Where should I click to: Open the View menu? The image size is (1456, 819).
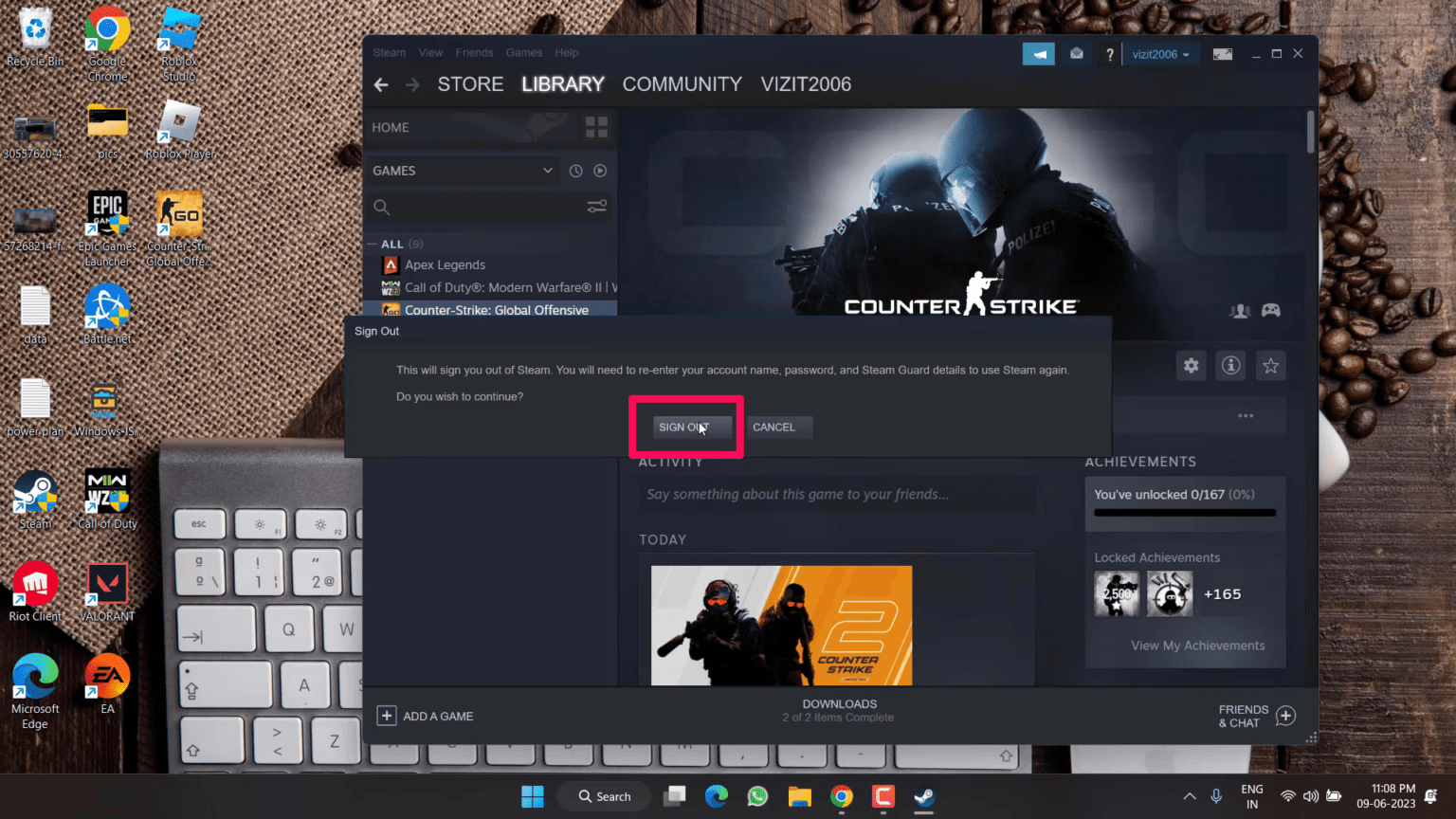[x=430, y=53]
